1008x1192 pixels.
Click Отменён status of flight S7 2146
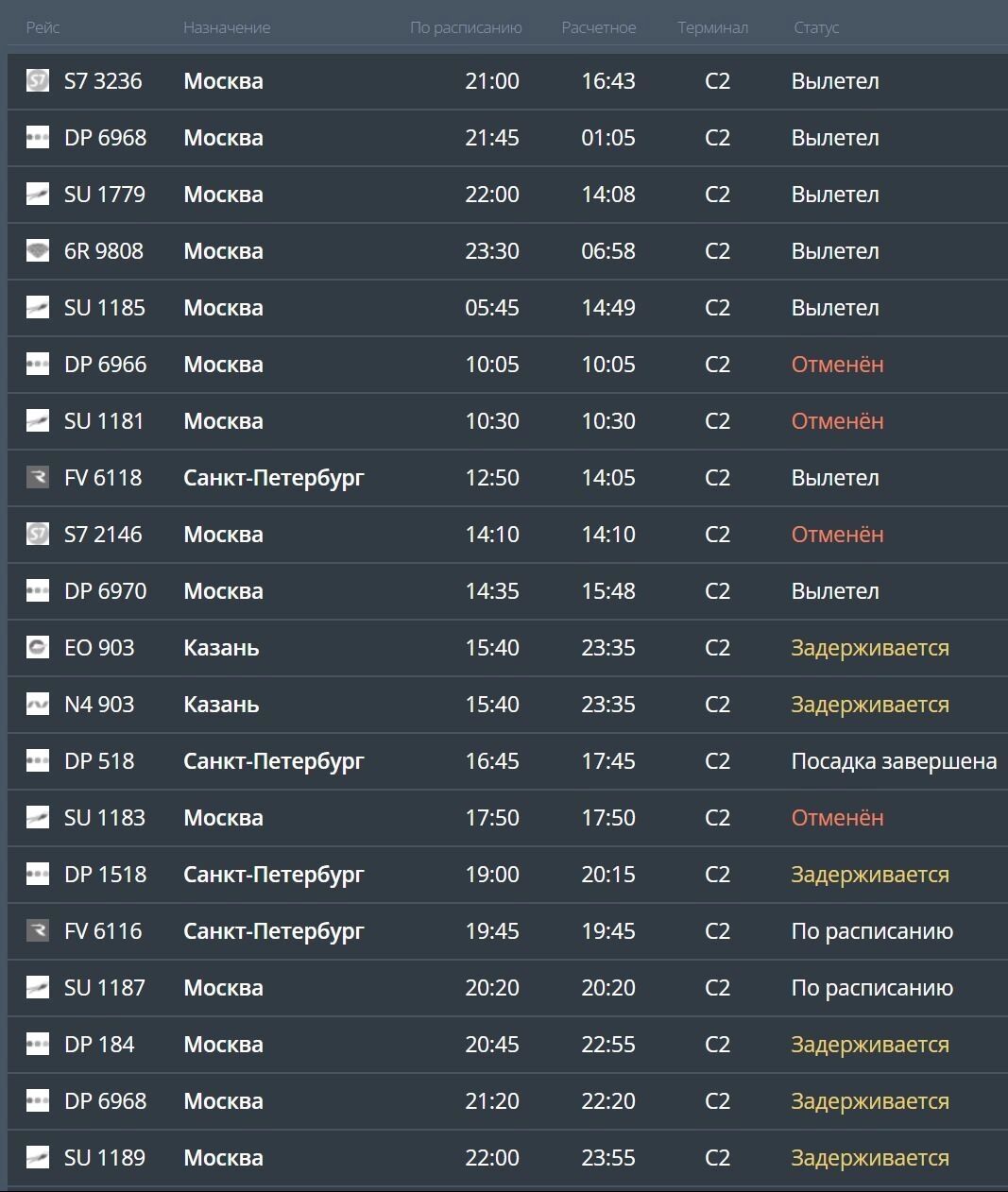(x=837, y=535)
